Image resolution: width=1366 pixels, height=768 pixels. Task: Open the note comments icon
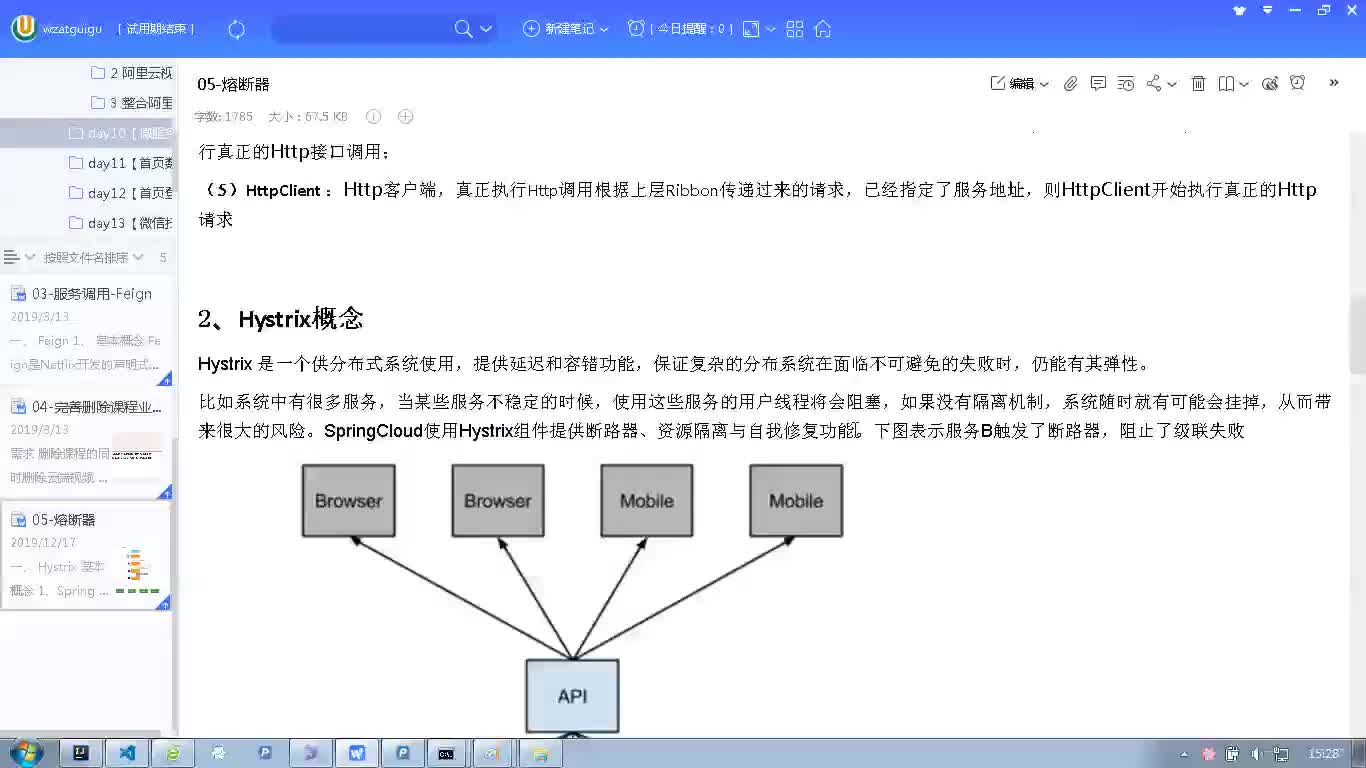[1098, 84]
